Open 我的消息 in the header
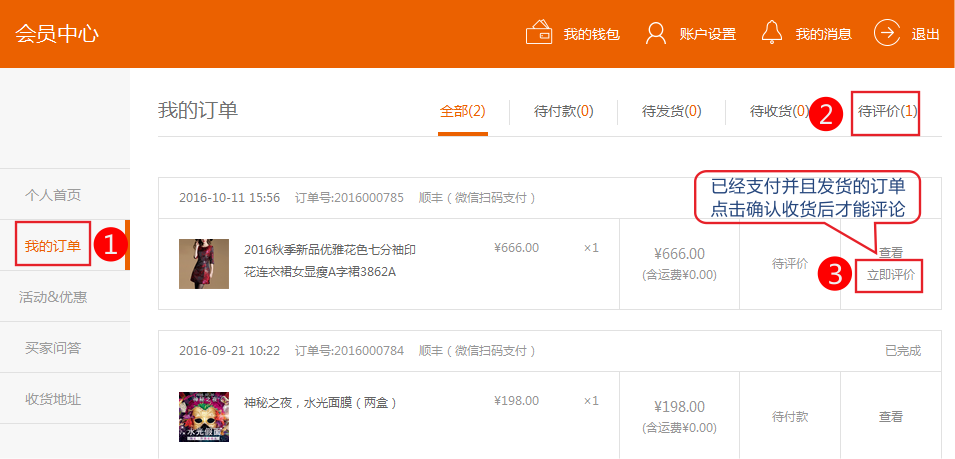Viewport: 955px width, 459px height. tap(823, 34)
